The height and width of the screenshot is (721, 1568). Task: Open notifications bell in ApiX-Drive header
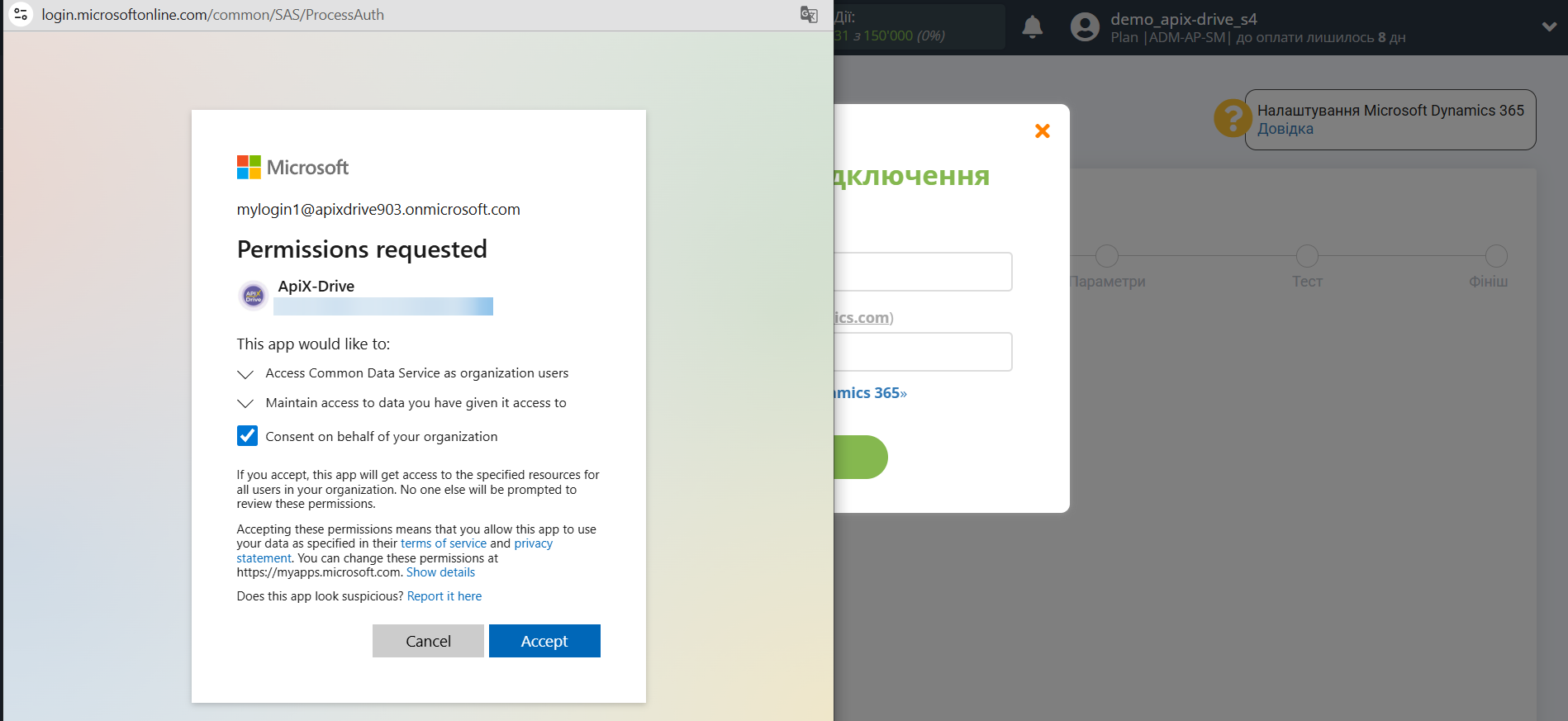(1033, 27)
